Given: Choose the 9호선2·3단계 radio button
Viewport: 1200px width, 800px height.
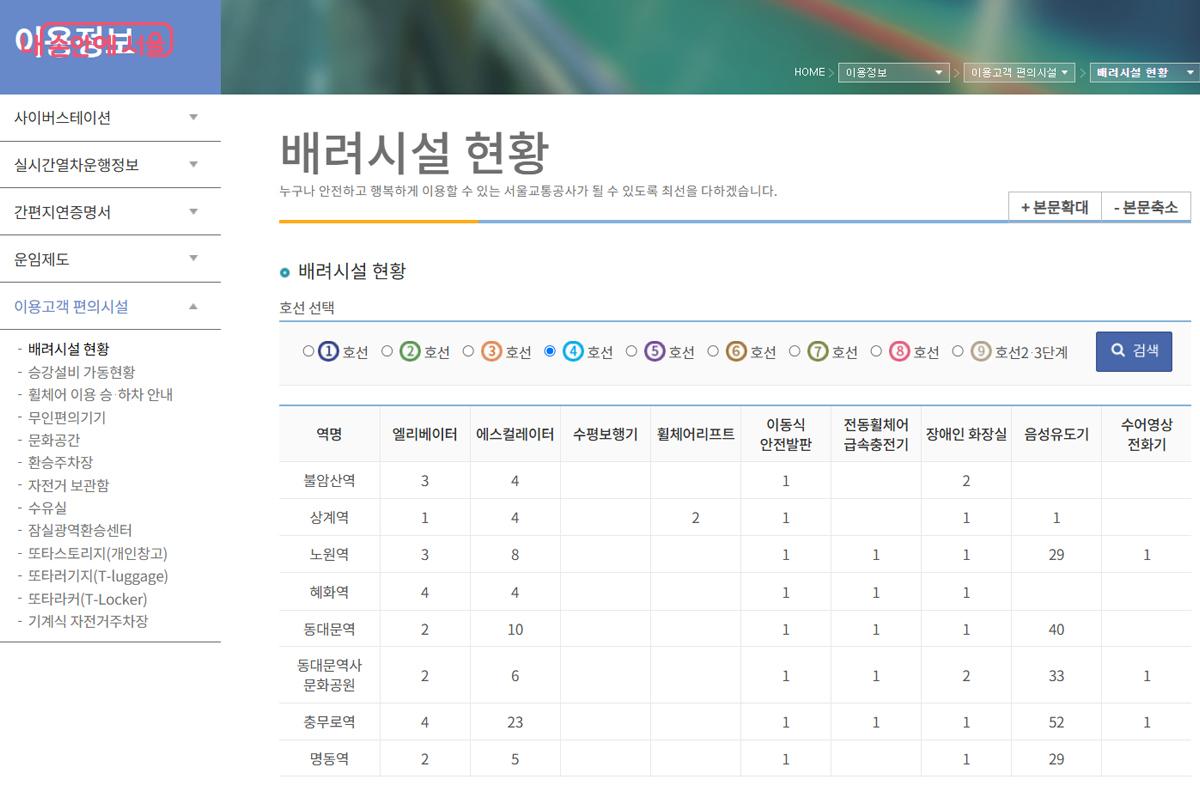Looking at the screenshot, I should 958,351.
